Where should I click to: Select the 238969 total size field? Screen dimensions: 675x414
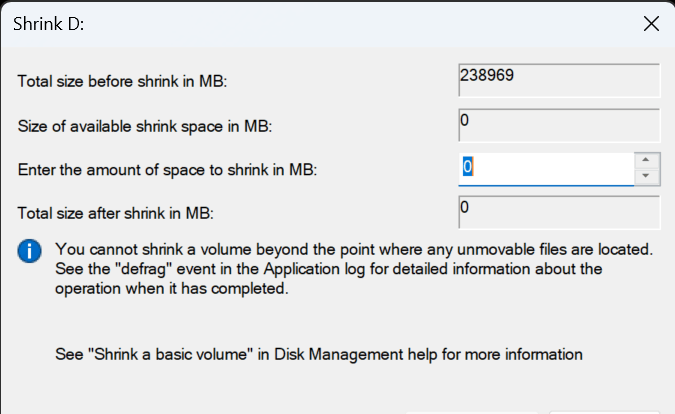(559, 80)
